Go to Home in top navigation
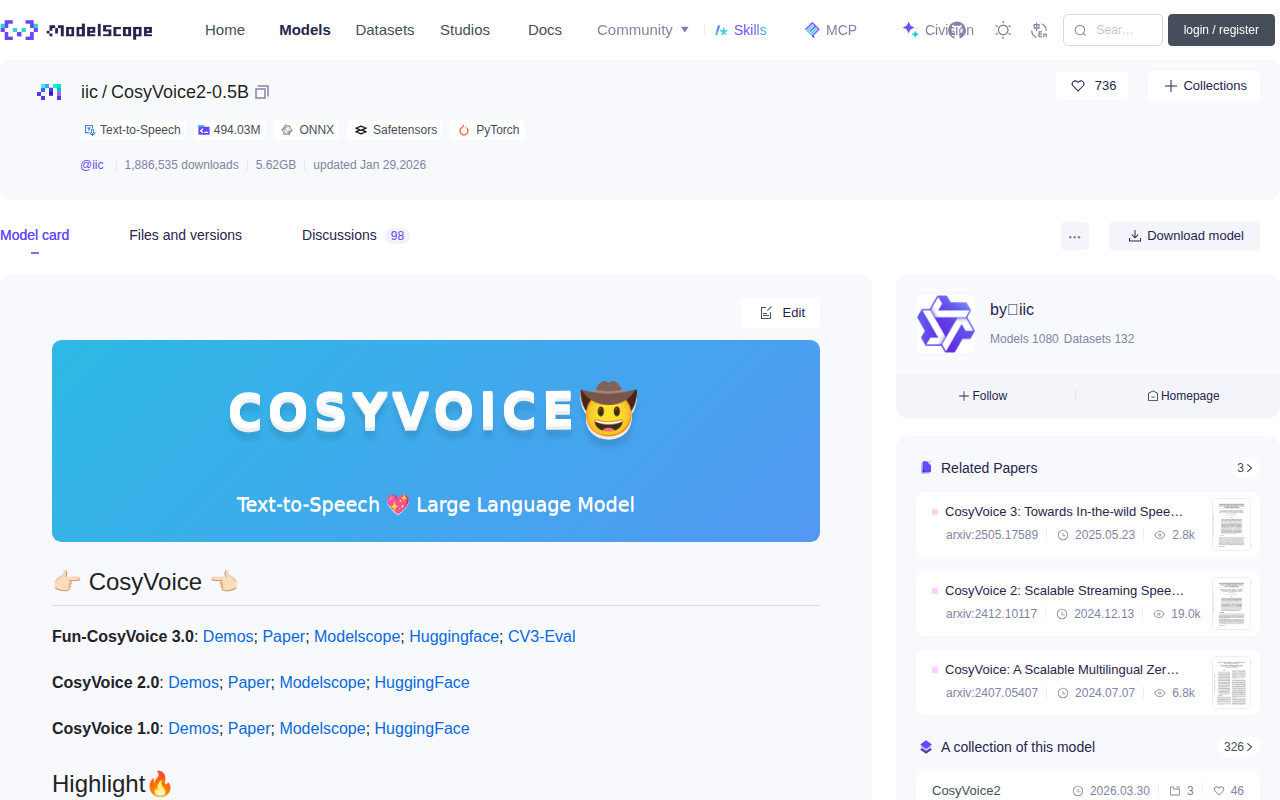This screenshot has height=800, width=1280. (225, 30)
